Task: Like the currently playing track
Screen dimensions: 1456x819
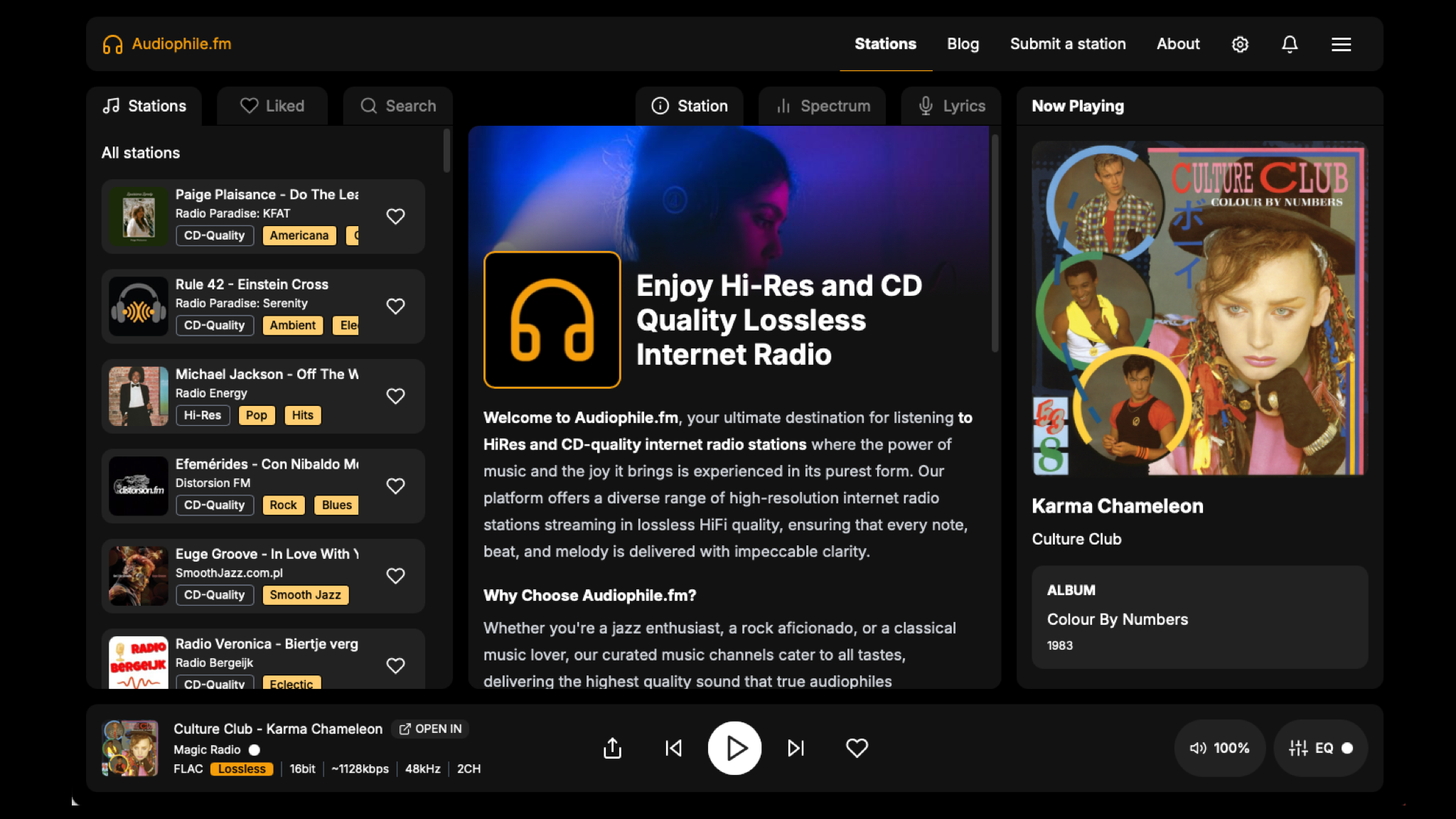Action: pos(857,748)
